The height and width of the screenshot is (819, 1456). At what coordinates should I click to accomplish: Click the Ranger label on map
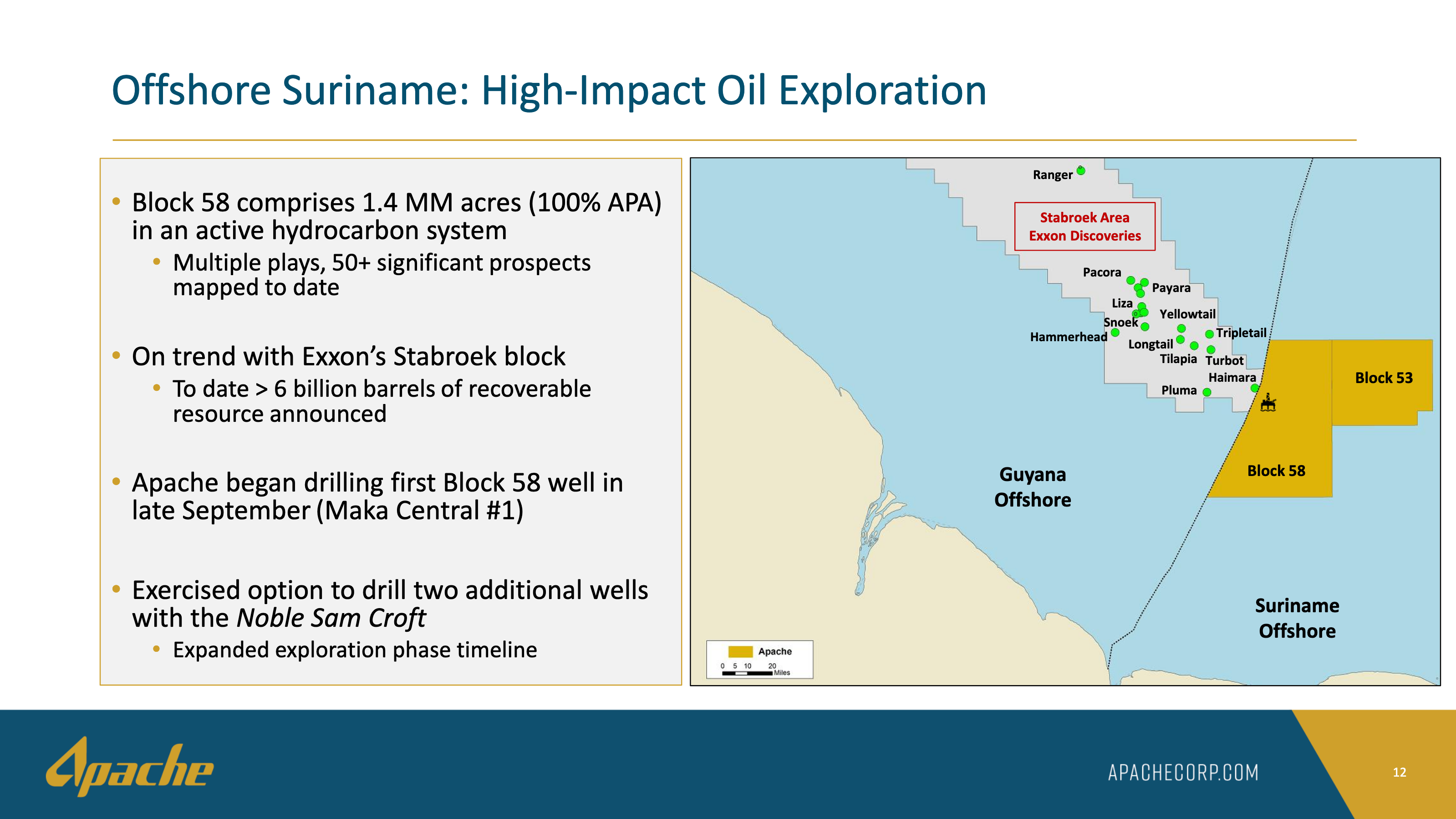(x=1053, y=175)
